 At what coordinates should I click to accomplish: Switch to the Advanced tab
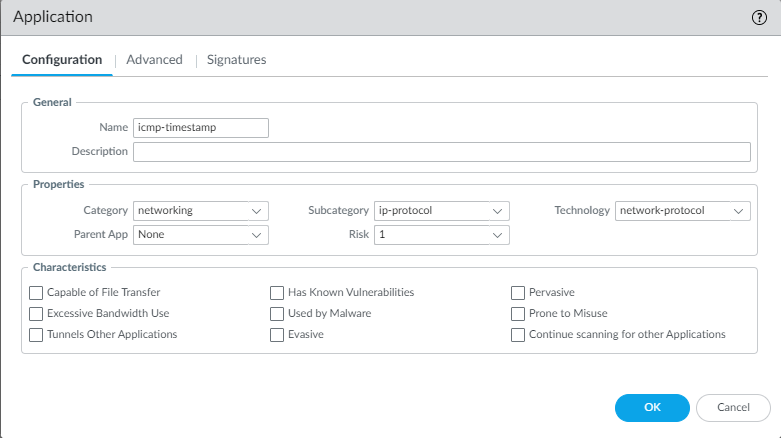(x=154, y=60)
